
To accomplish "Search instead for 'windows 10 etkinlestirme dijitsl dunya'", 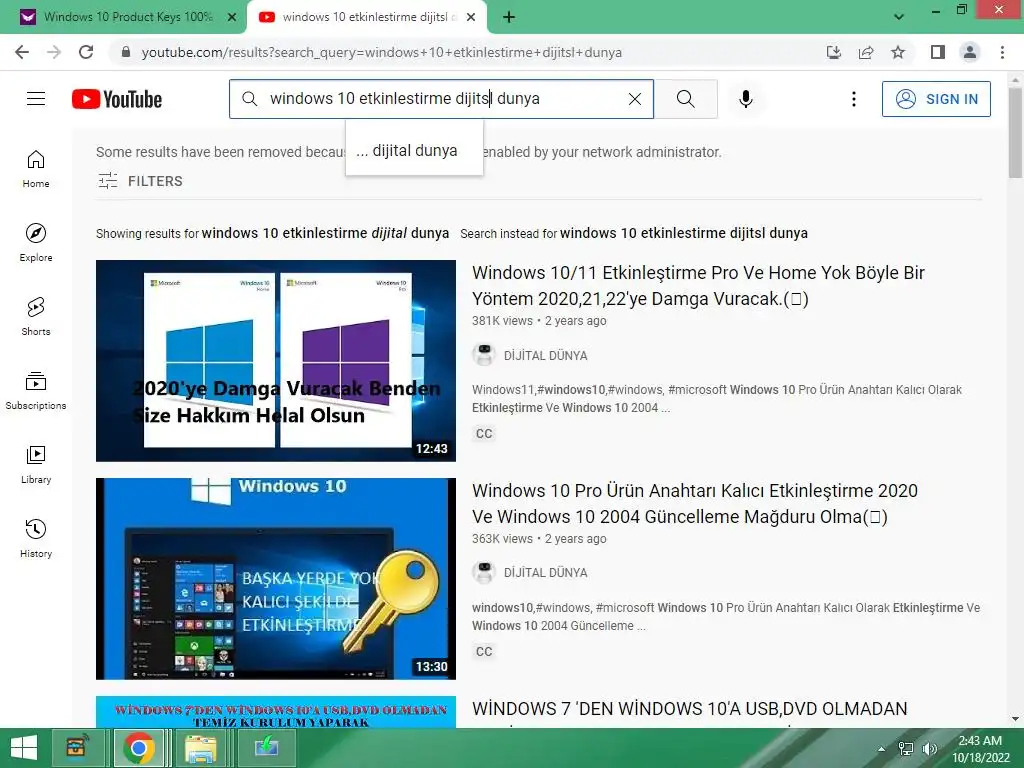I will pyautogui.click(x=684, y=233).
